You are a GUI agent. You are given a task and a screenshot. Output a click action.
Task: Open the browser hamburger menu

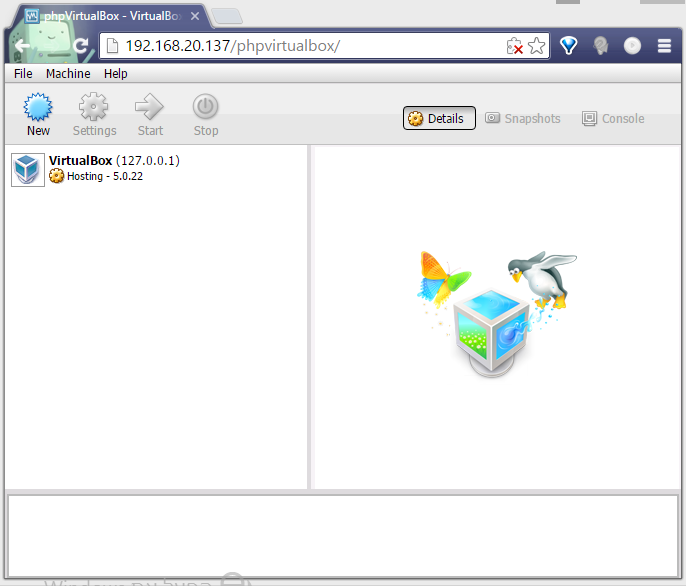tap(664, 46)
